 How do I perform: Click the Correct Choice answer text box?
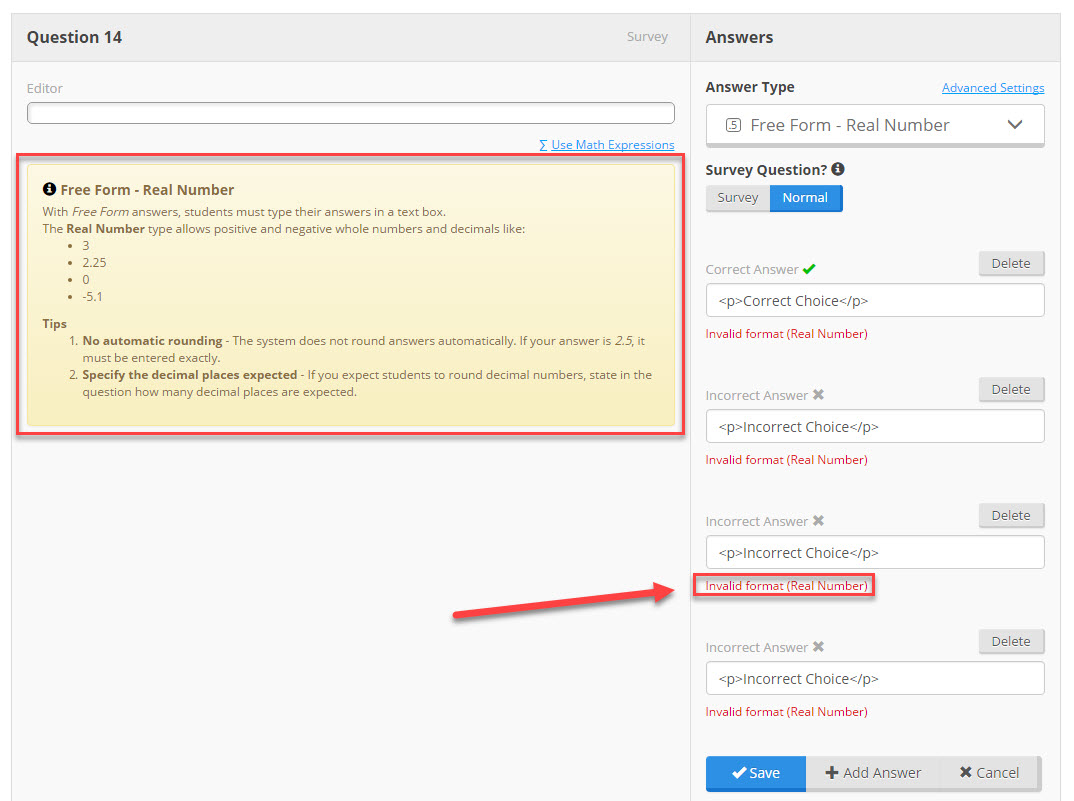tap(875, 300)
